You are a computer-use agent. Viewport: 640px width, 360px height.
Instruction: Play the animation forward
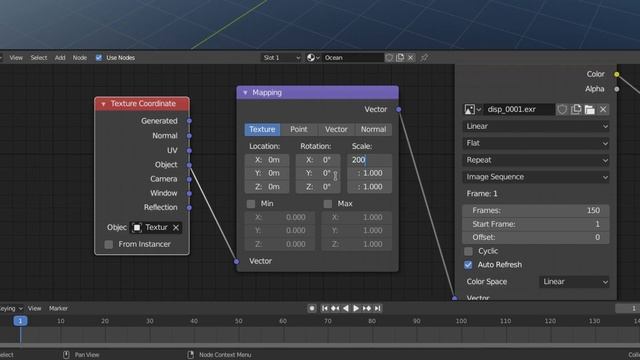pyautogui.click(x=356, y=308)
